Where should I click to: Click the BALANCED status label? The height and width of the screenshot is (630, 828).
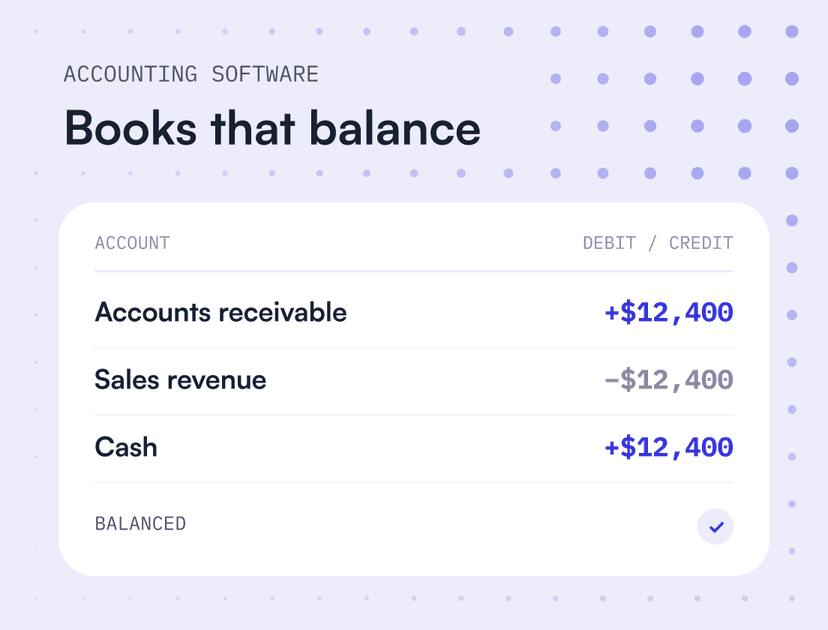coord(140,524)
